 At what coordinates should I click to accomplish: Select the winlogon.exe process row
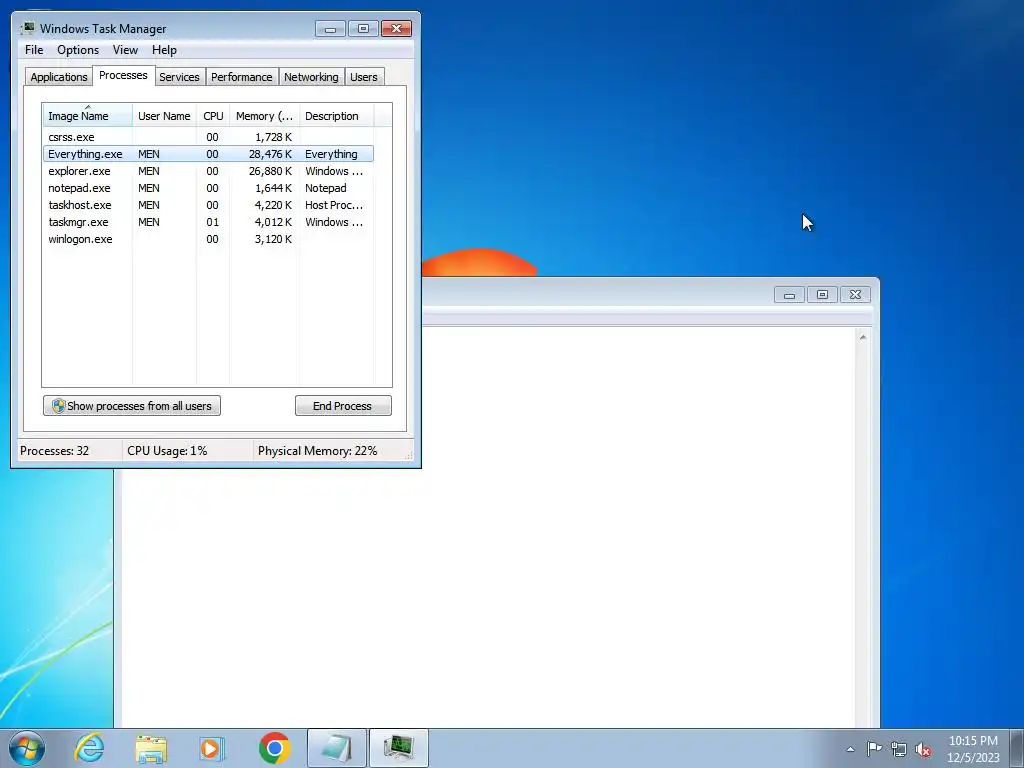point(208,239)
